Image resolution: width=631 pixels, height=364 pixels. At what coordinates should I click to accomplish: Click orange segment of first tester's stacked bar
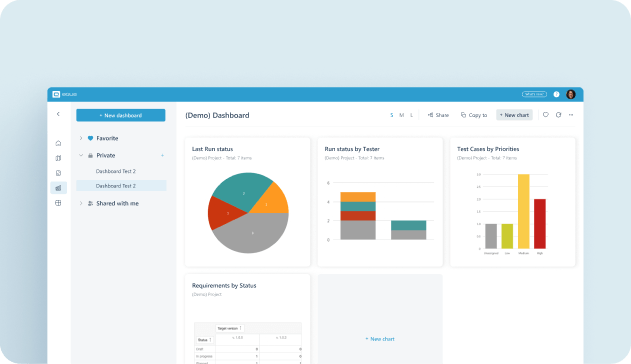[358, 197]
